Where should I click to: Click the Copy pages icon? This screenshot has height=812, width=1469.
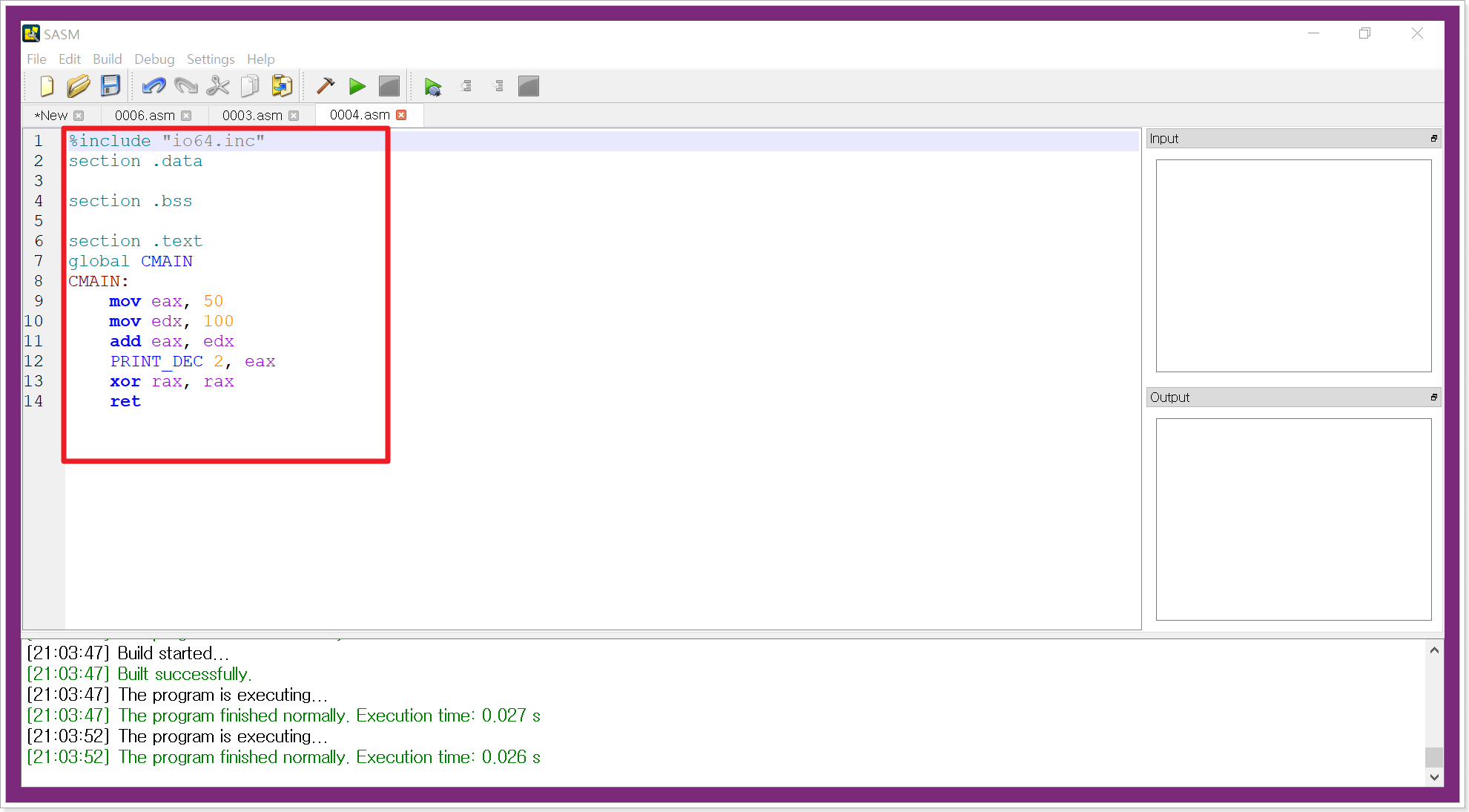250,87
